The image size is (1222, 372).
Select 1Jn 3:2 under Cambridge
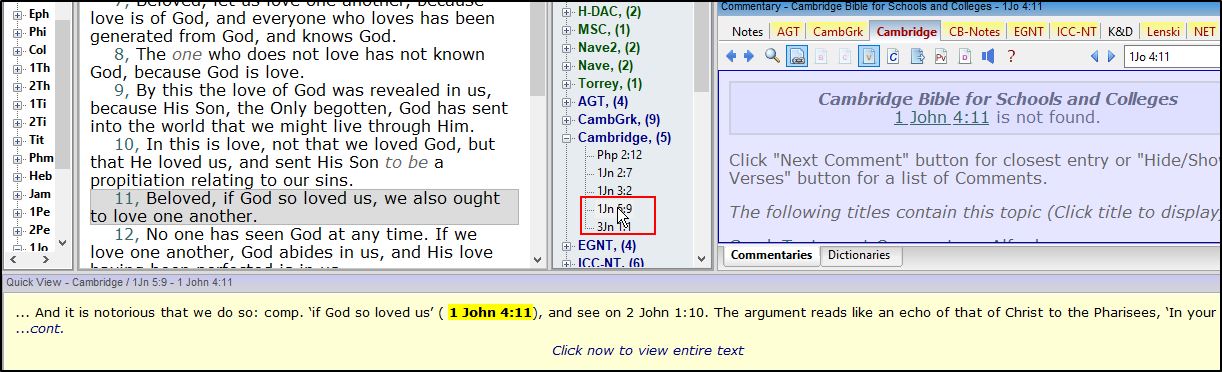pos(616,191)
